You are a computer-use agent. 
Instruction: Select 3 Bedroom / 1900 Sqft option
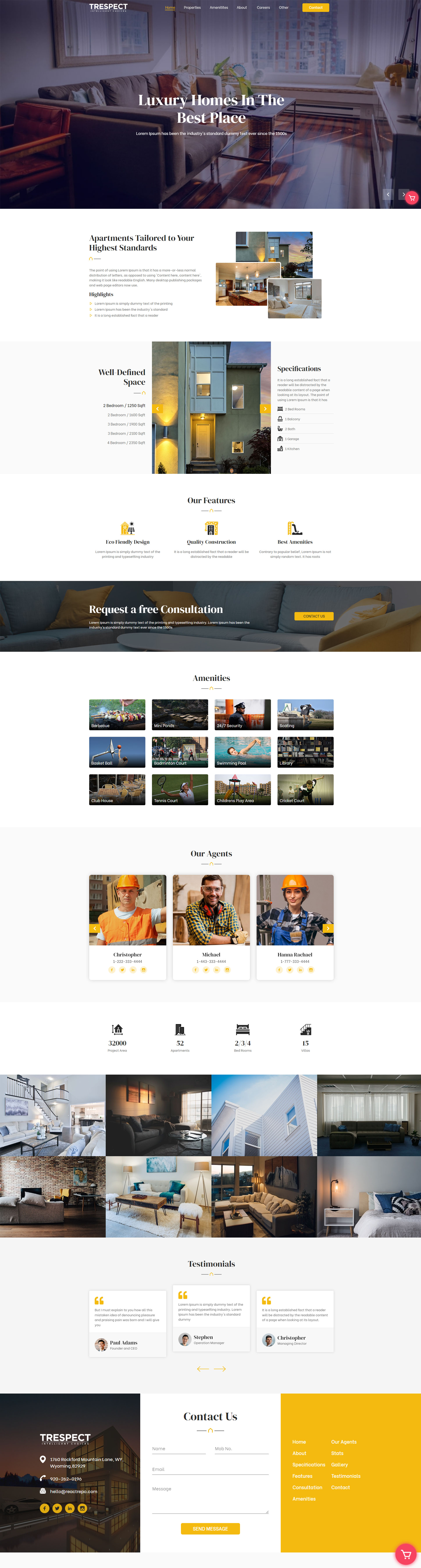pyautogui.click(x=127, y=424)
